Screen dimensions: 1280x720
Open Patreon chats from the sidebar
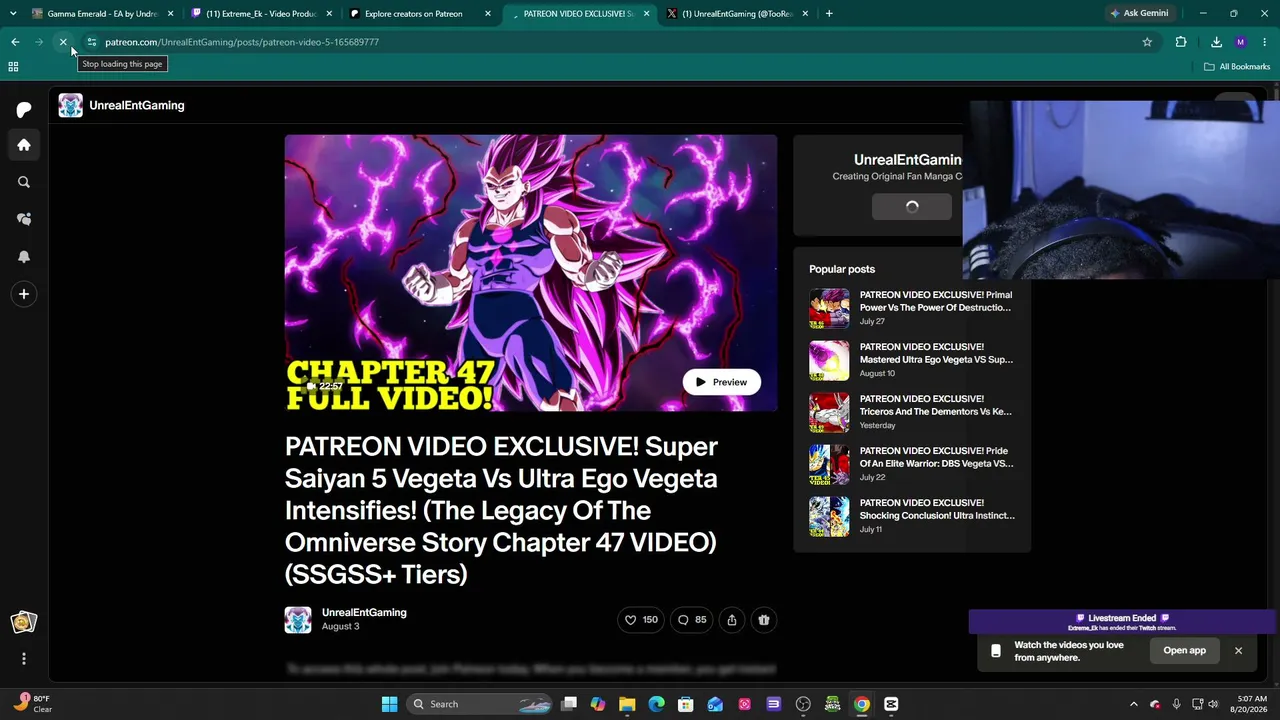(24, 219)
